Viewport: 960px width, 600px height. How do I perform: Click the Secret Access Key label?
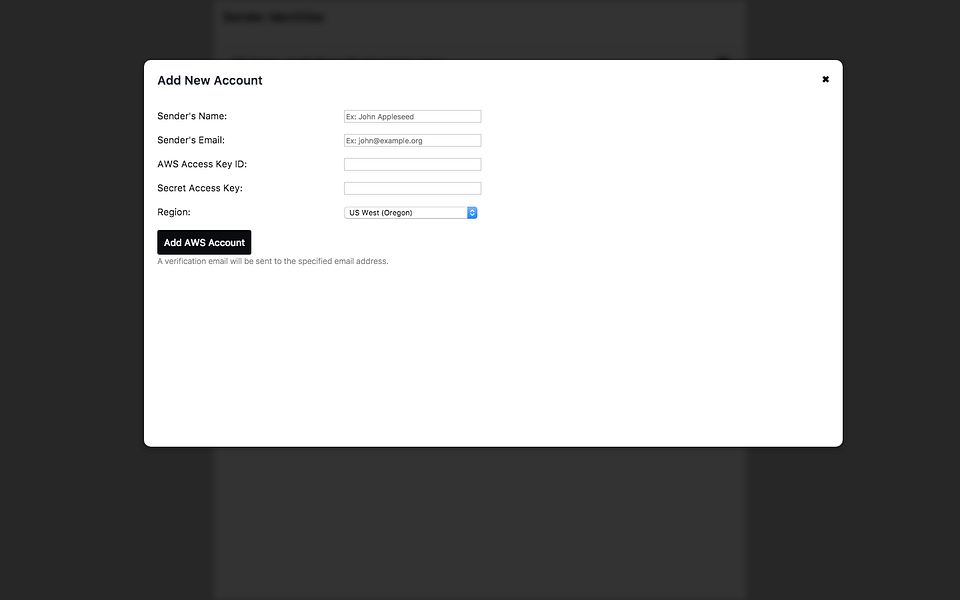[x=200, y=188]
